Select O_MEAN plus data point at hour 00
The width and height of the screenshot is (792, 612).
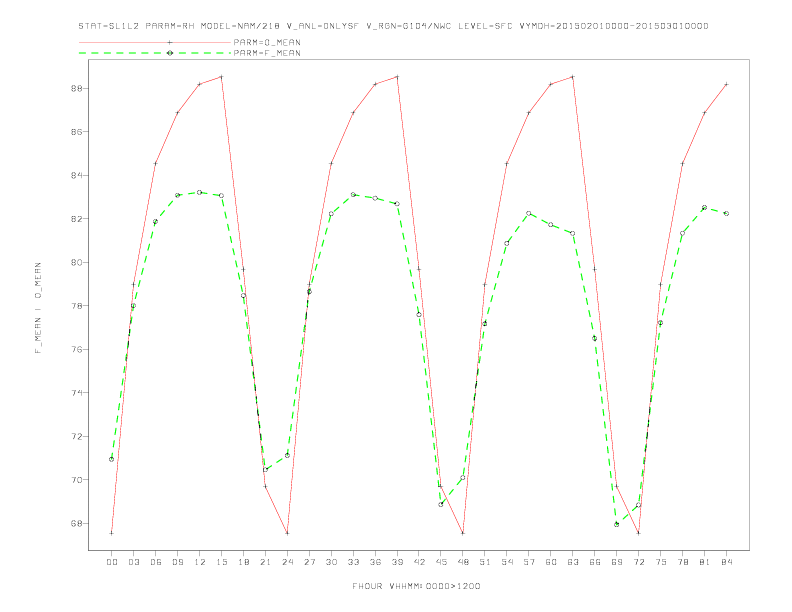click(x=112, y=533)
